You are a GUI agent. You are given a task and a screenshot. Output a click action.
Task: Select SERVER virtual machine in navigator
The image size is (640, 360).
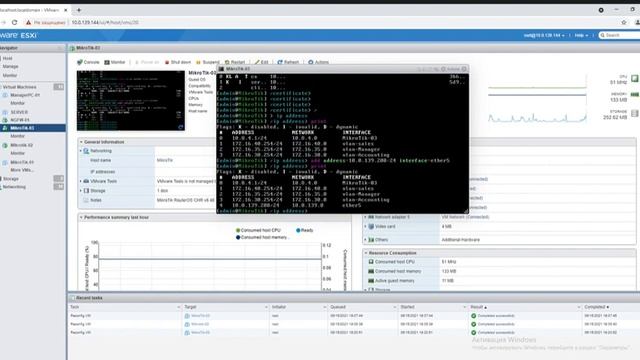(19, 112)
